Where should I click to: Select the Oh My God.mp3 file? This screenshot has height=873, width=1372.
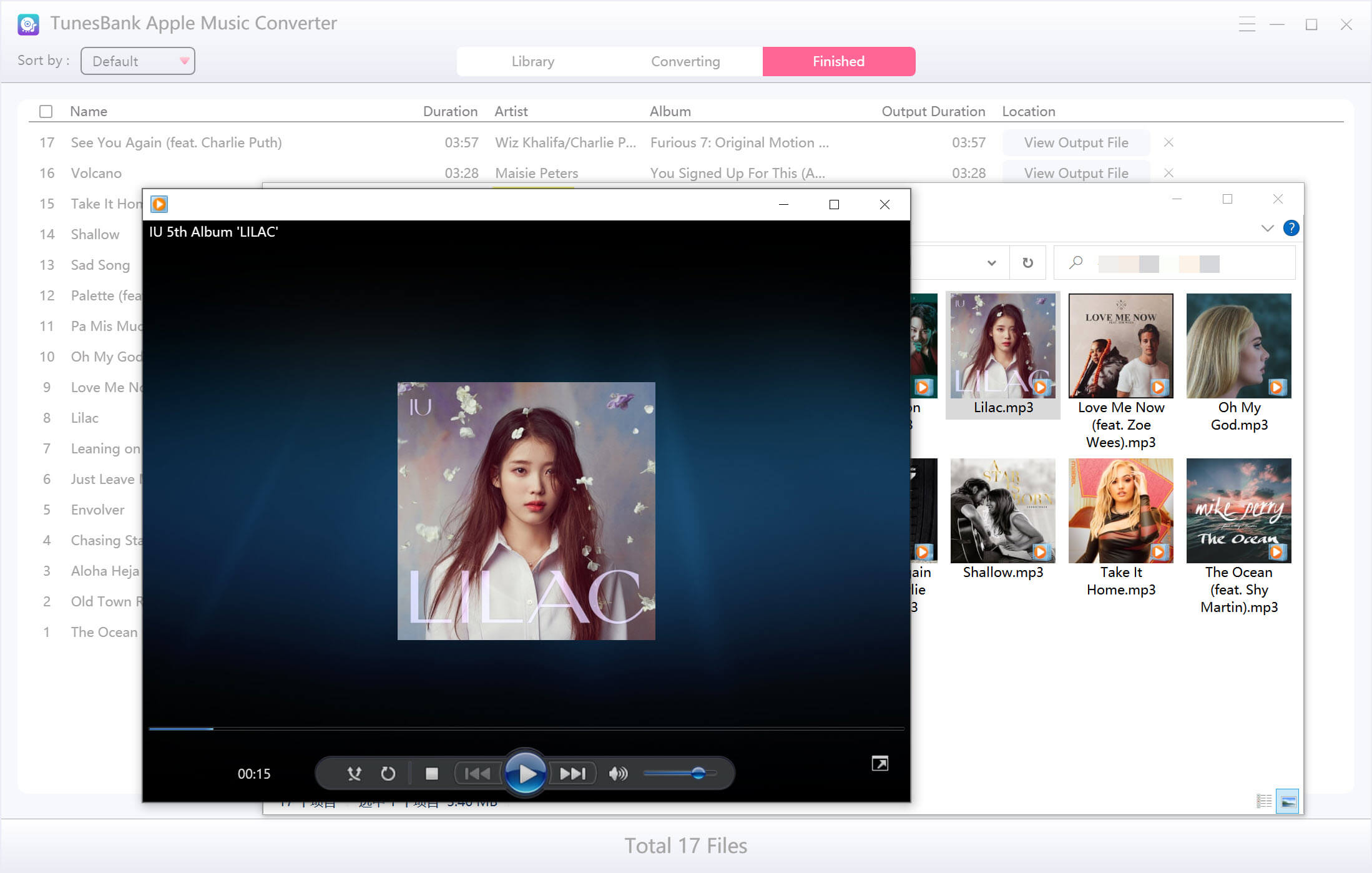click(1239, 363)
